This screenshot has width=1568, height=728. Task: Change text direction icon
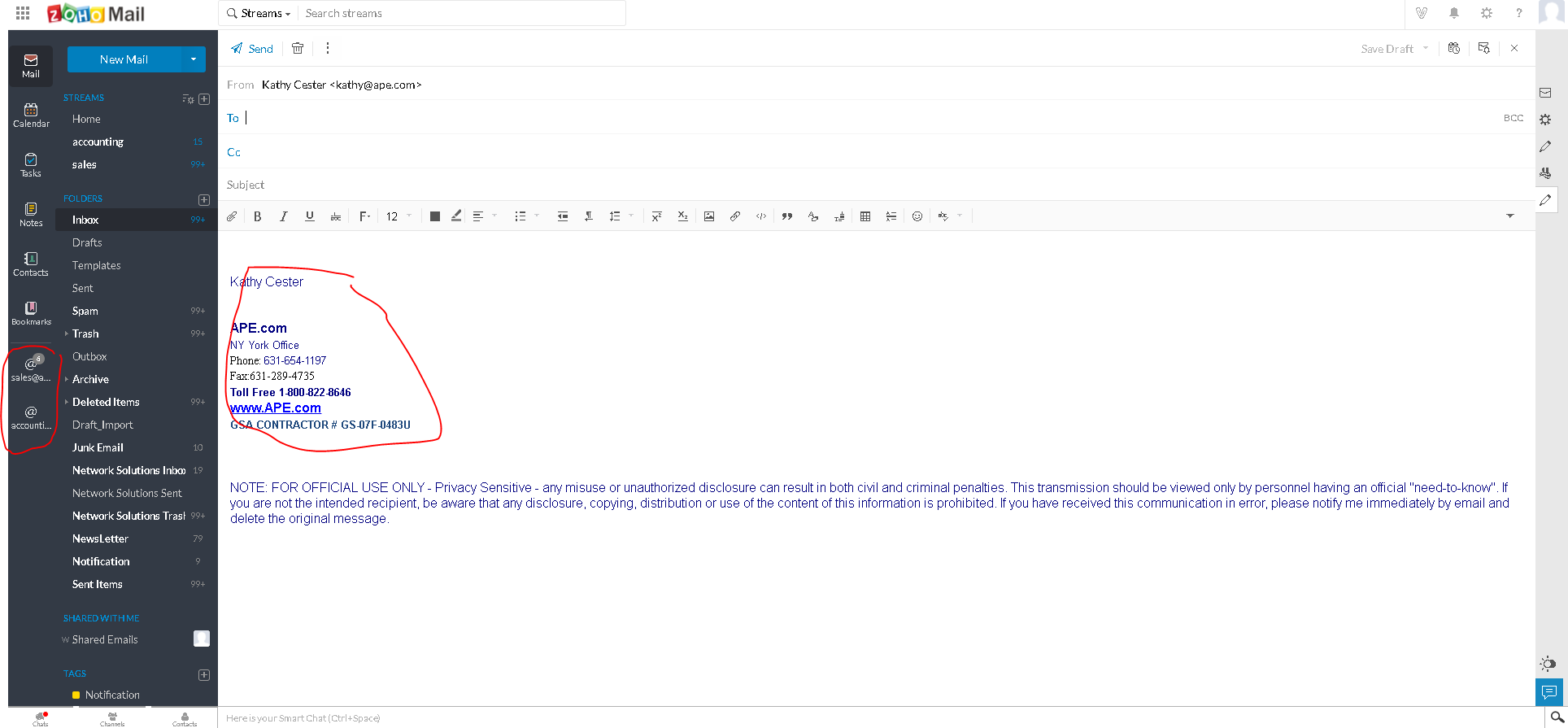(589, 216)
